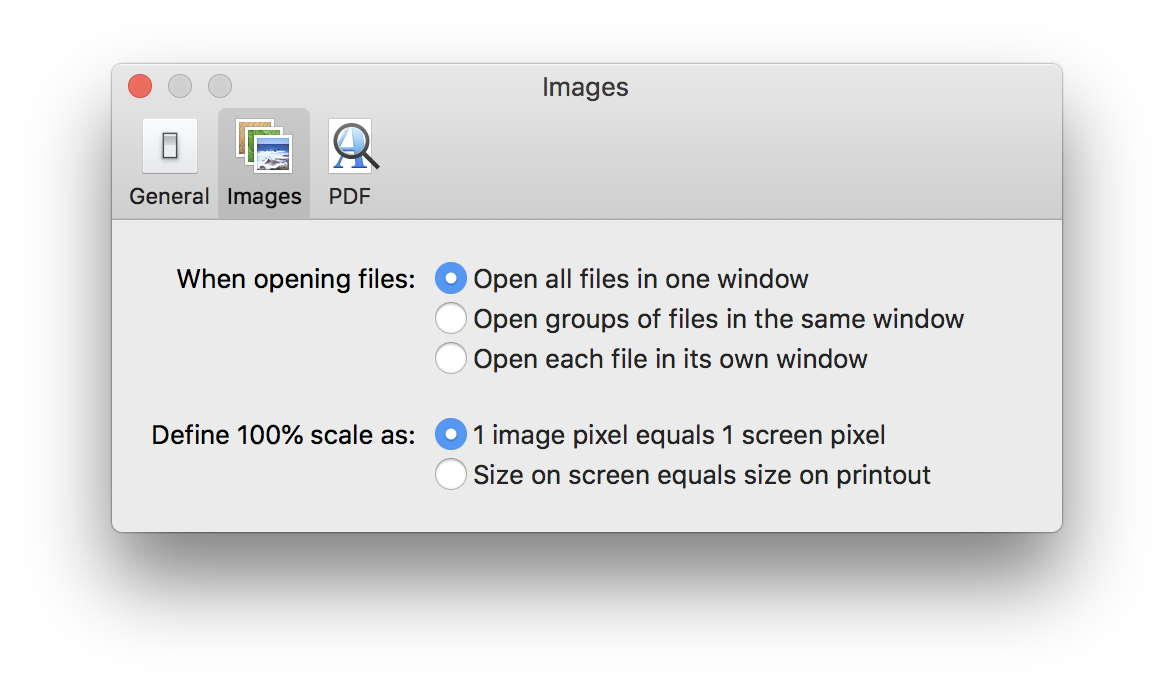Click the 'When opening files:' label
1174x692 pixels.
pos(295,279)
